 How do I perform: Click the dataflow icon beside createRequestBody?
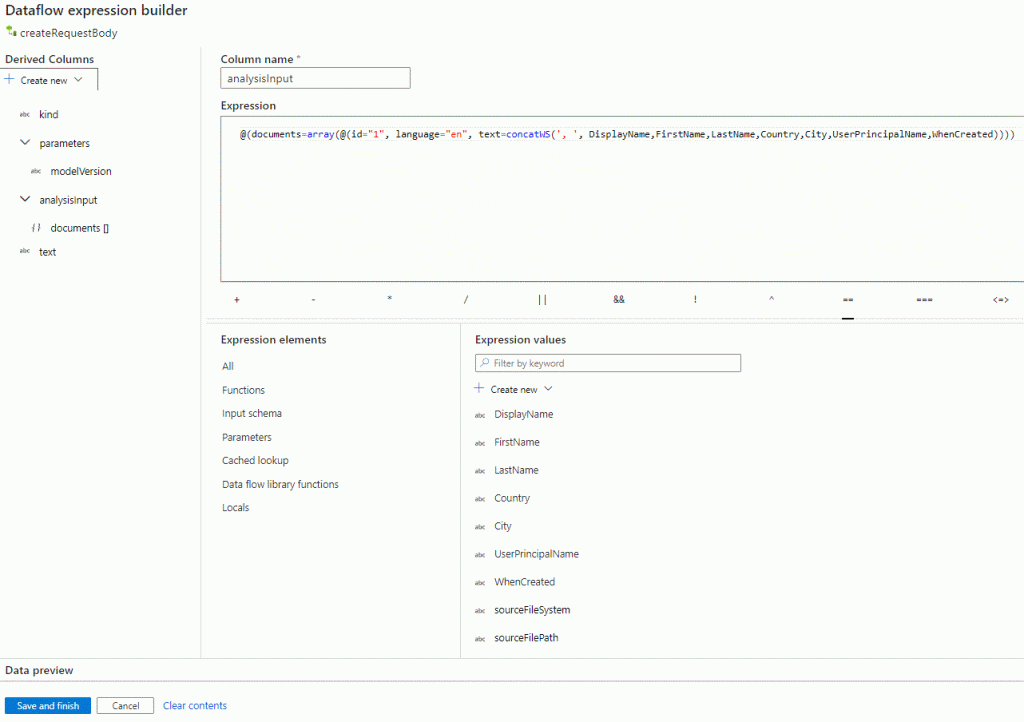[11, 31]
